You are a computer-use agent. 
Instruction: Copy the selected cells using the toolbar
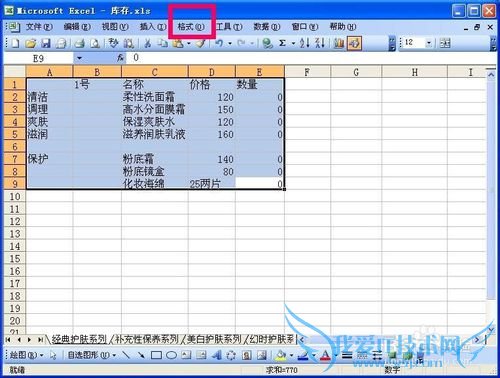pos(162,43)
